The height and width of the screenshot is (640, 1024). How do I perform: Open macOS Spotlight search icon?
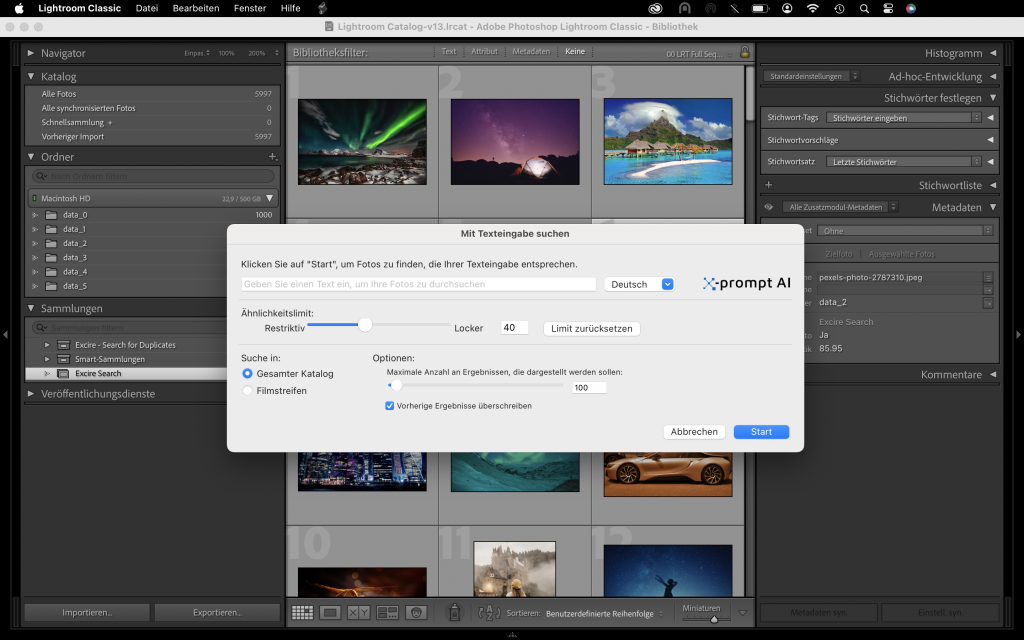click(863, 8)
